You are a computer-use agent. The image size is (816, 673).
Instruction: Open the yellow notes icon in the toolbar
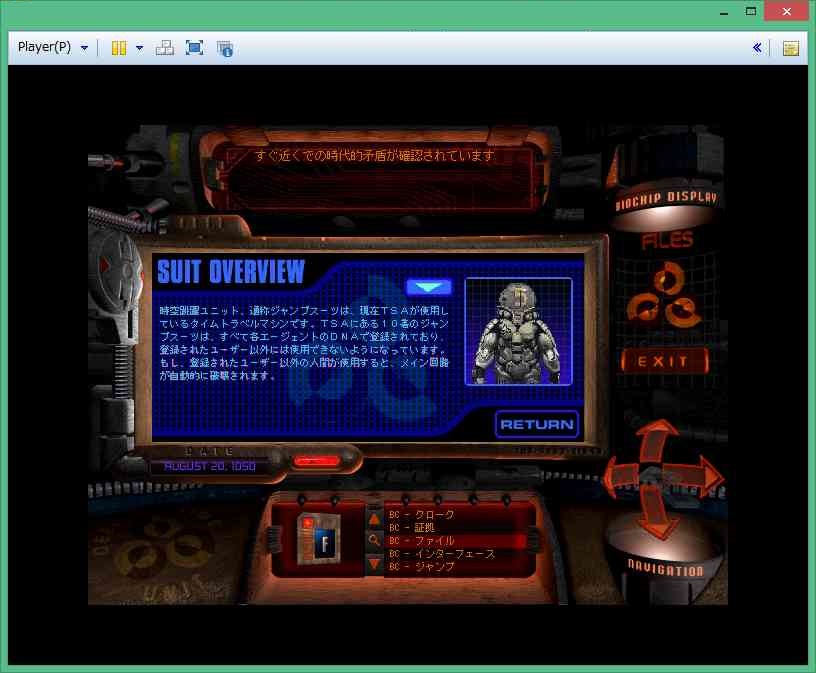click(790, 48)
